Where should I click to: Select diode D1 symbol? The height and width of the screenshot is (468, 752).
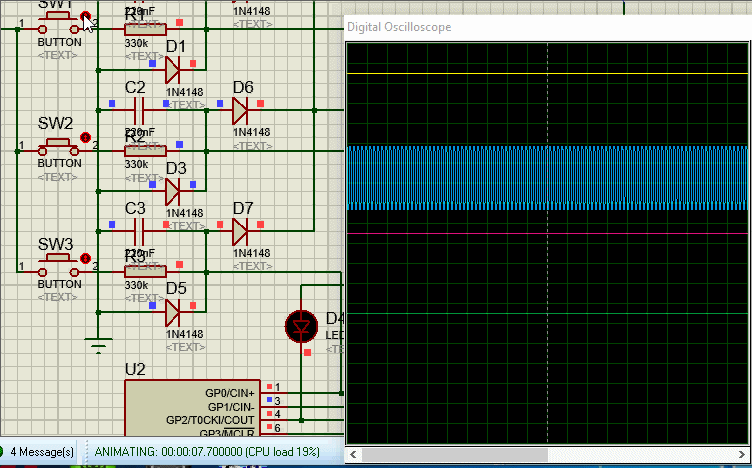click(173, 70)
